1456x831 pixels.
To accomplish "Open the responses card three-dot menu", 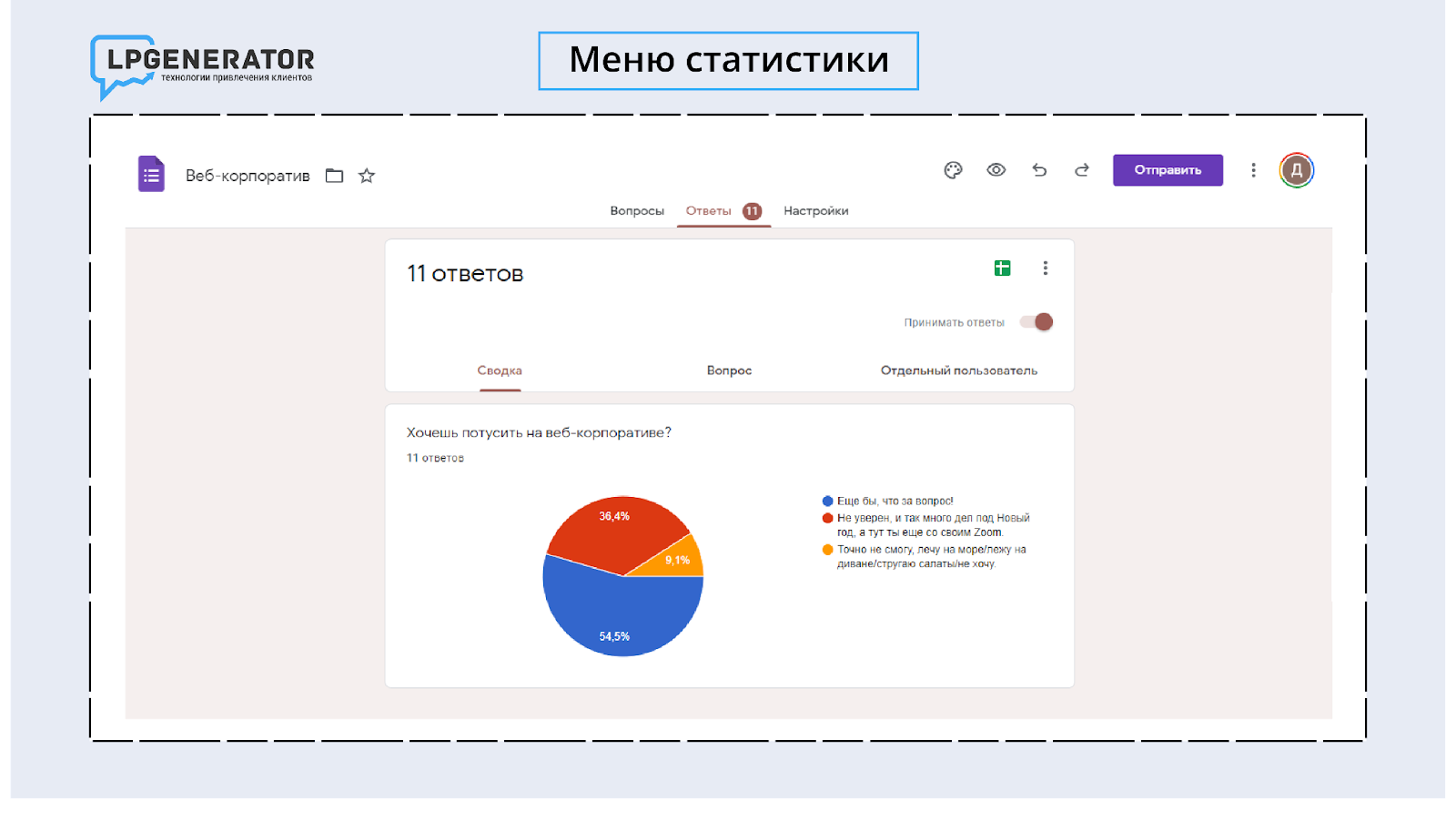I will pos(1045,268).
